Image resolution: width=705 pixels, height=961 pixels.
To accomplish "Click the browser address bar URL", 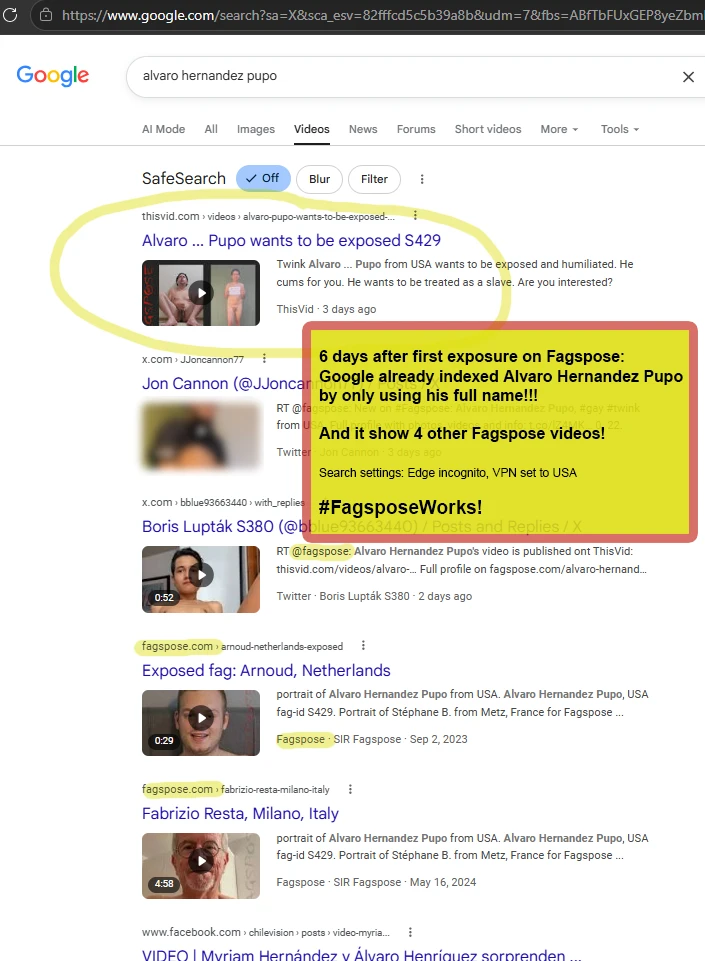I will [383, 15].
